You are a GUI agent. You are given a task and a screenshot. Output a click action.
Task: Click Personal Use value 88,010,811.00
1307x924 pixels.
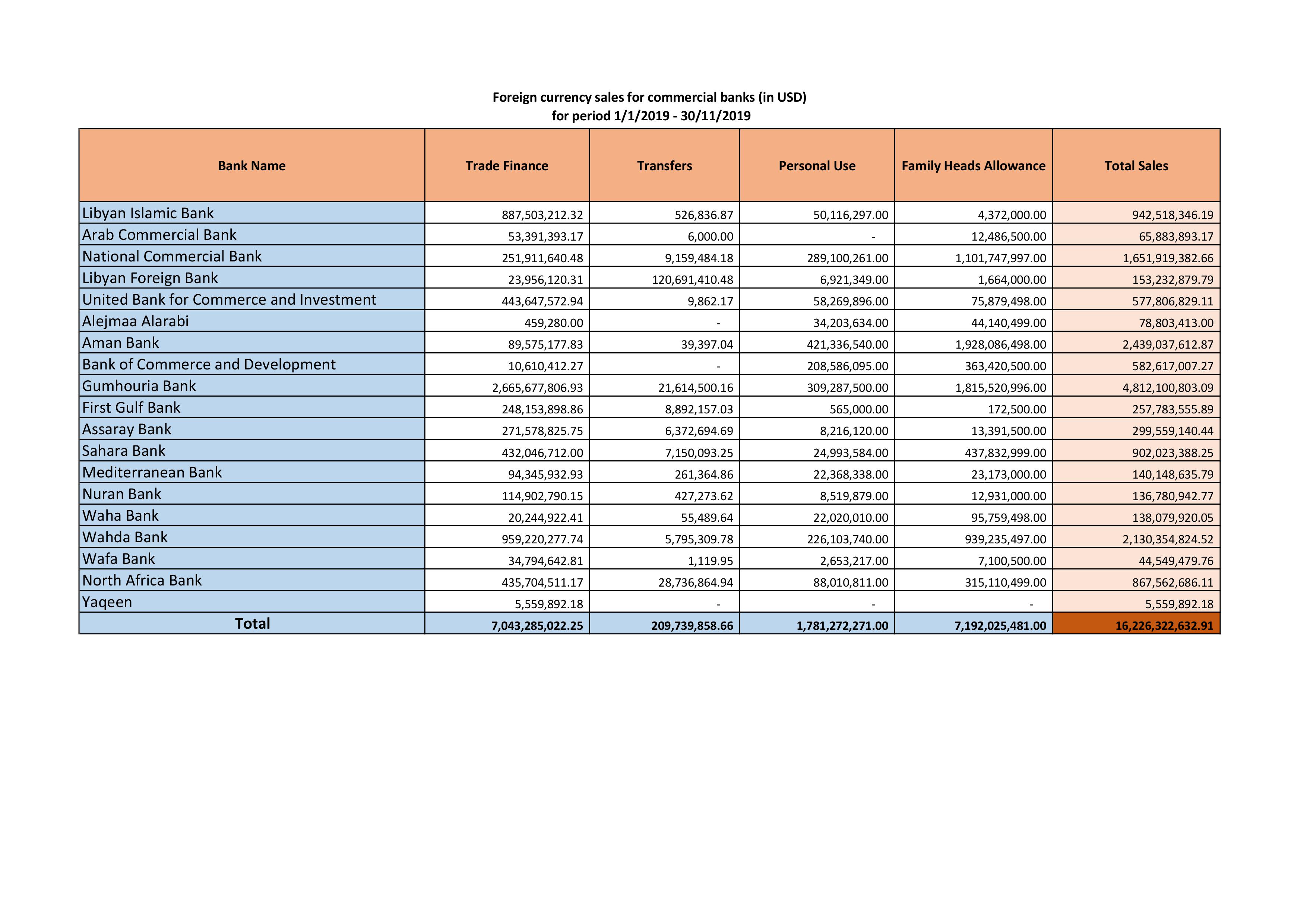(x=851, y=582)
